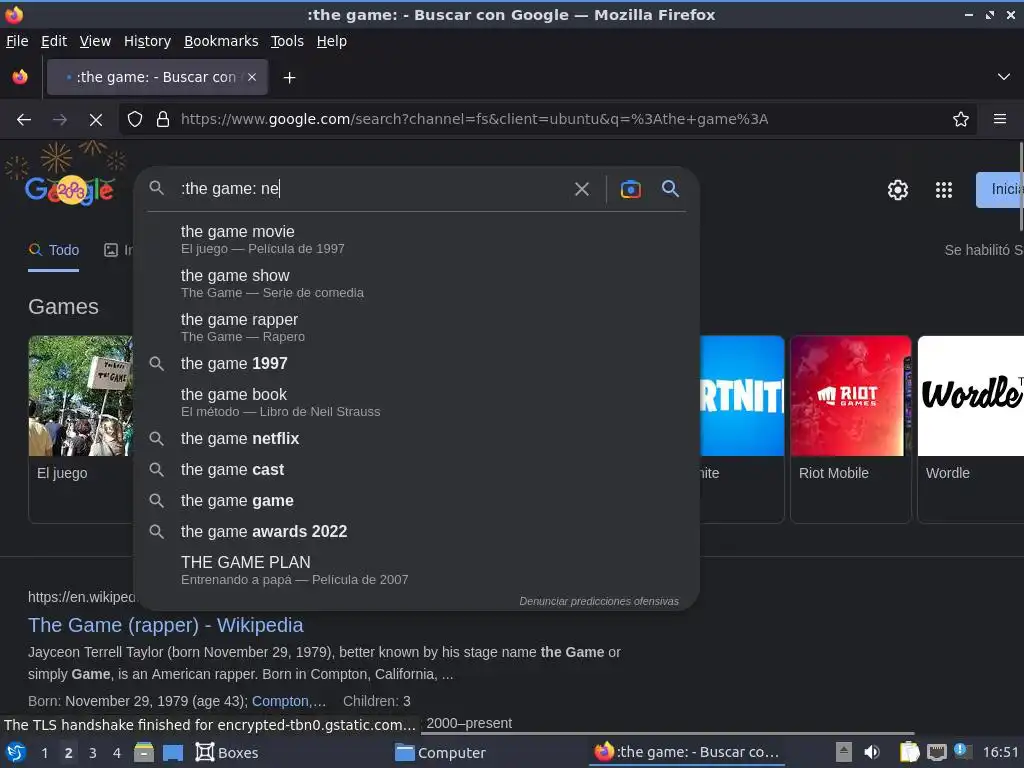Image resolution: width=1024 pixels, height=768 pixels.
Task: Click the Google doodle logo
Action: pos(69,189)
